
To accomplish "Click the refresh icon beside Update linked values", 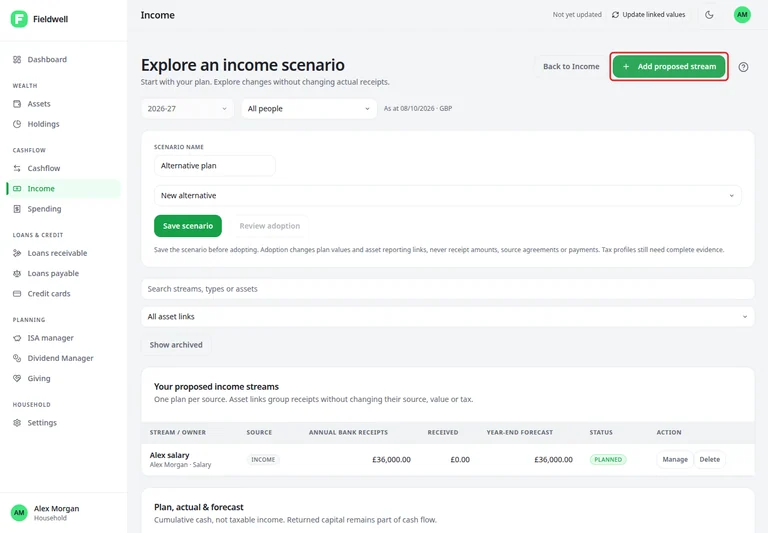I will coord(615,15).
